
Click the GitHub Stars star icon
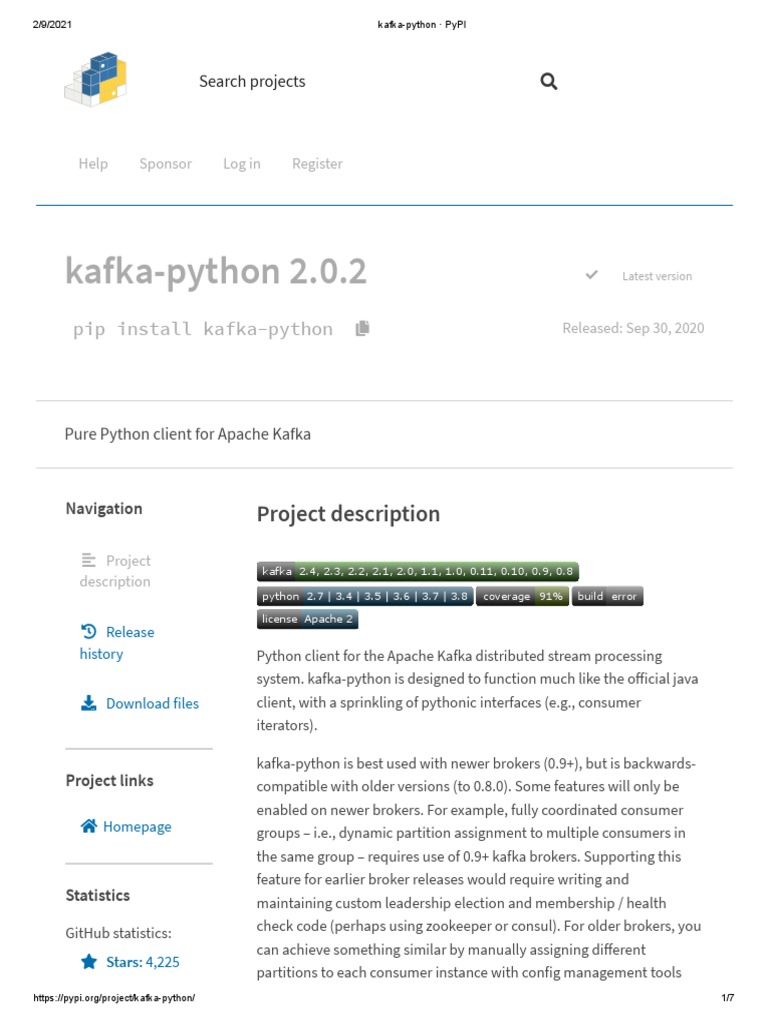tap(89, 962)
